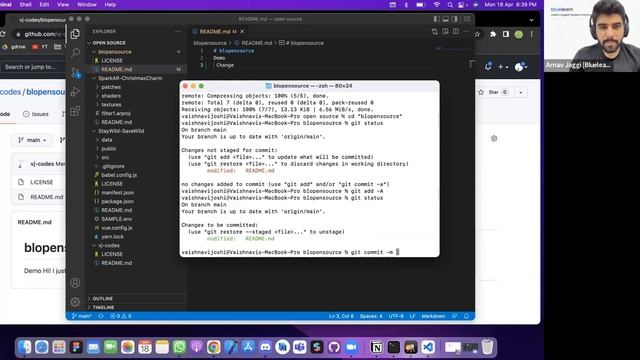
Task: Open the Manage gear in VS Code activity bar
Action: [75, 302]
